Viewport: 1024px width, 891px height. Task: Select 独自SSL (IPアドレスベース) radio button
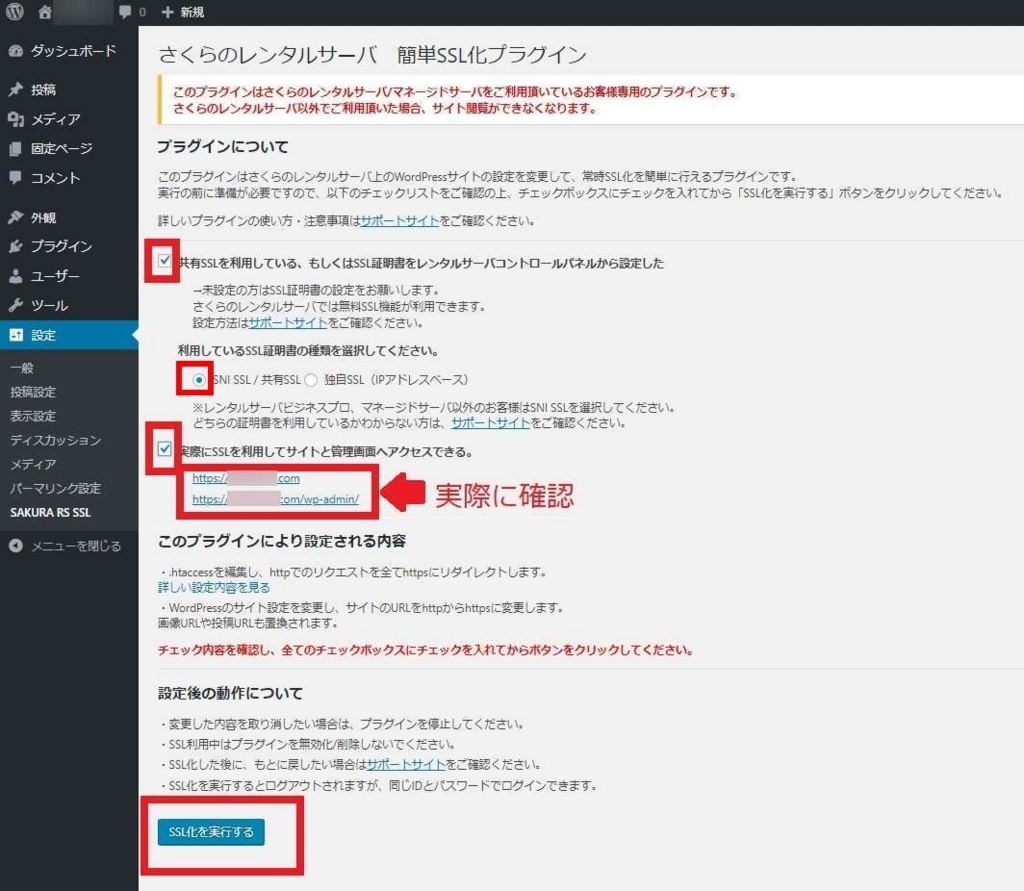311,380
